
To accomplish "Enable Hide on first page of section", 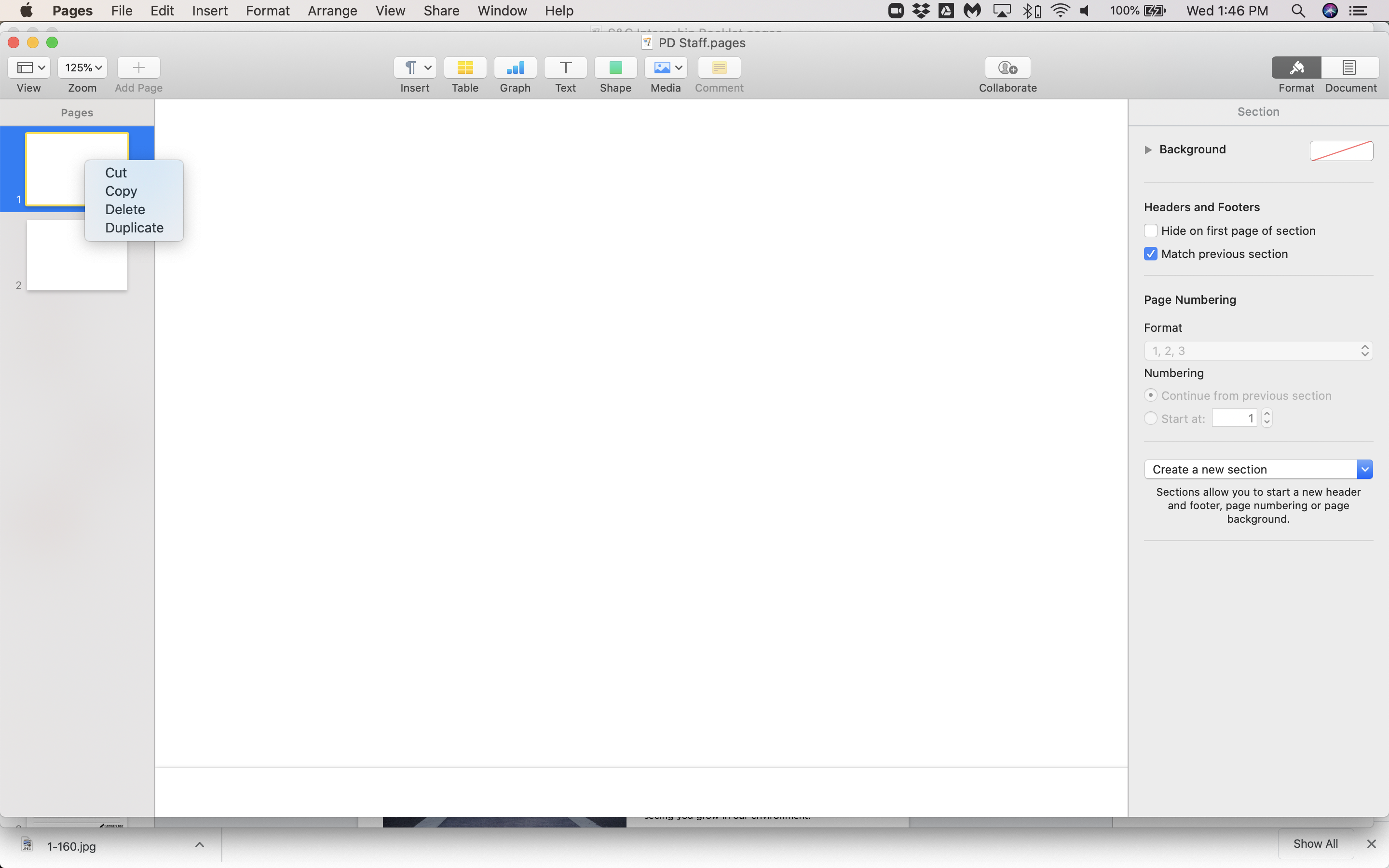I will point(1150,231).
